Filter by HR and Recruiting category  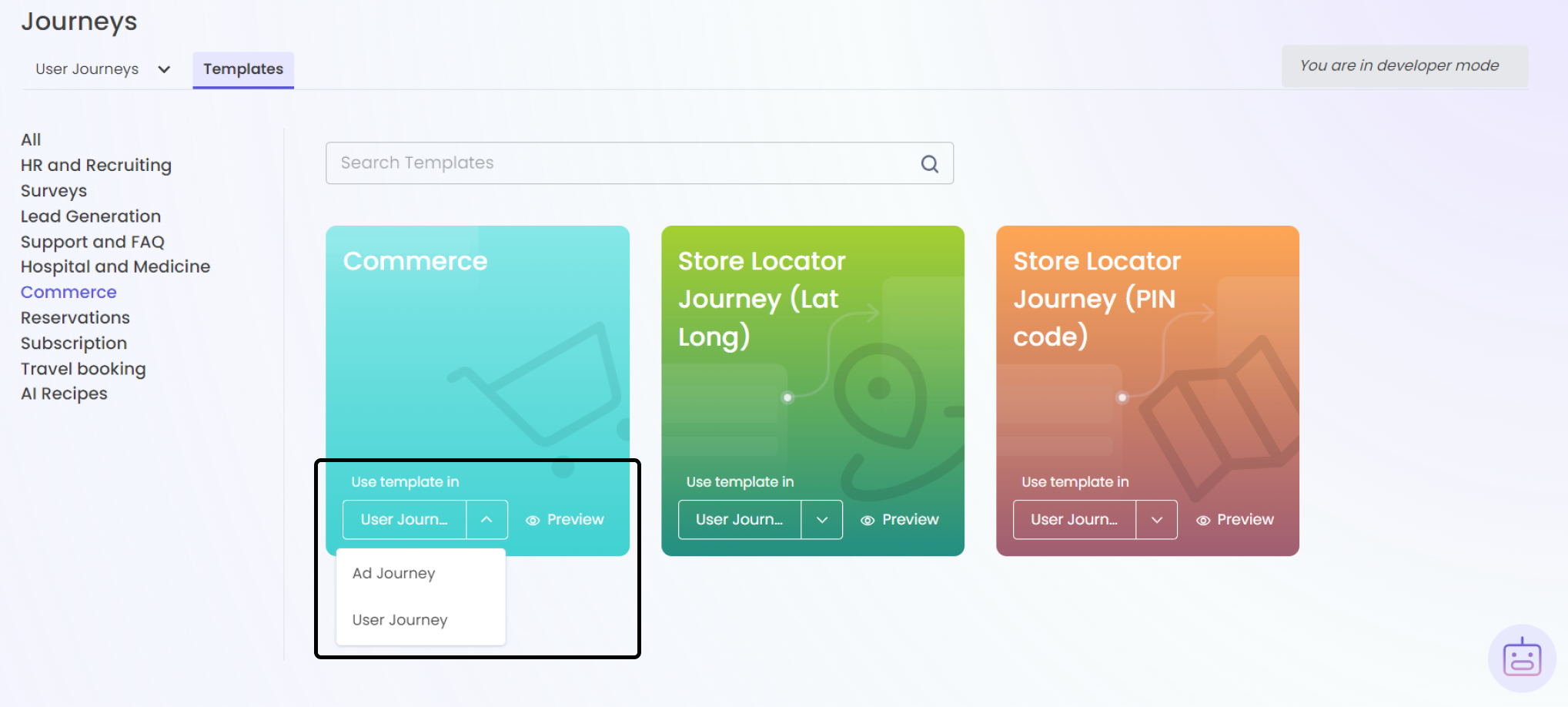tap(96, 166)
